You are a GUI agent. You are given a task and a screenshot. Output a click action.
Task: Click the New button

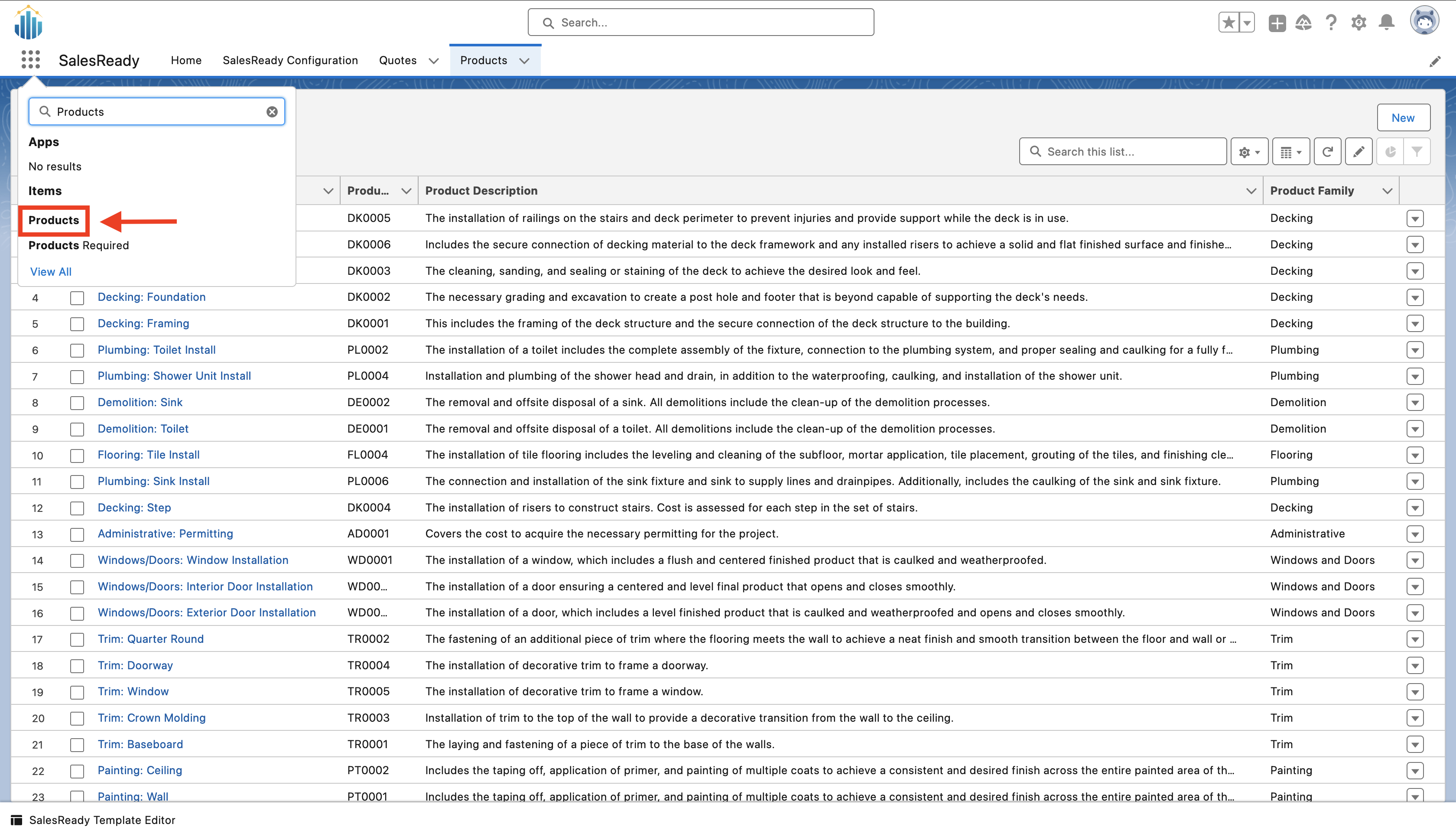[1404, 117]
